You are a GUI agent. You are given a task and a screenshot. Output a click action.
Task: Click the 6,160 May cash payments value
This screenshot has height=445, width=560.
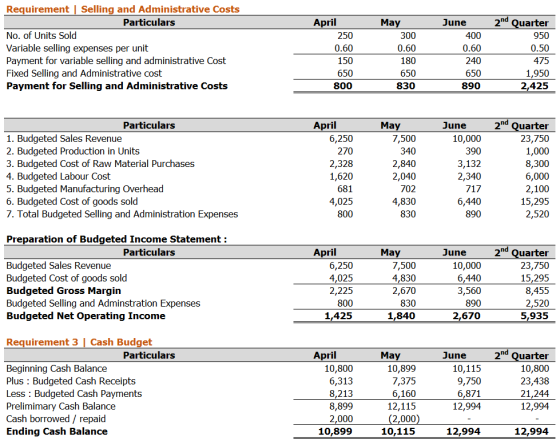404,394
